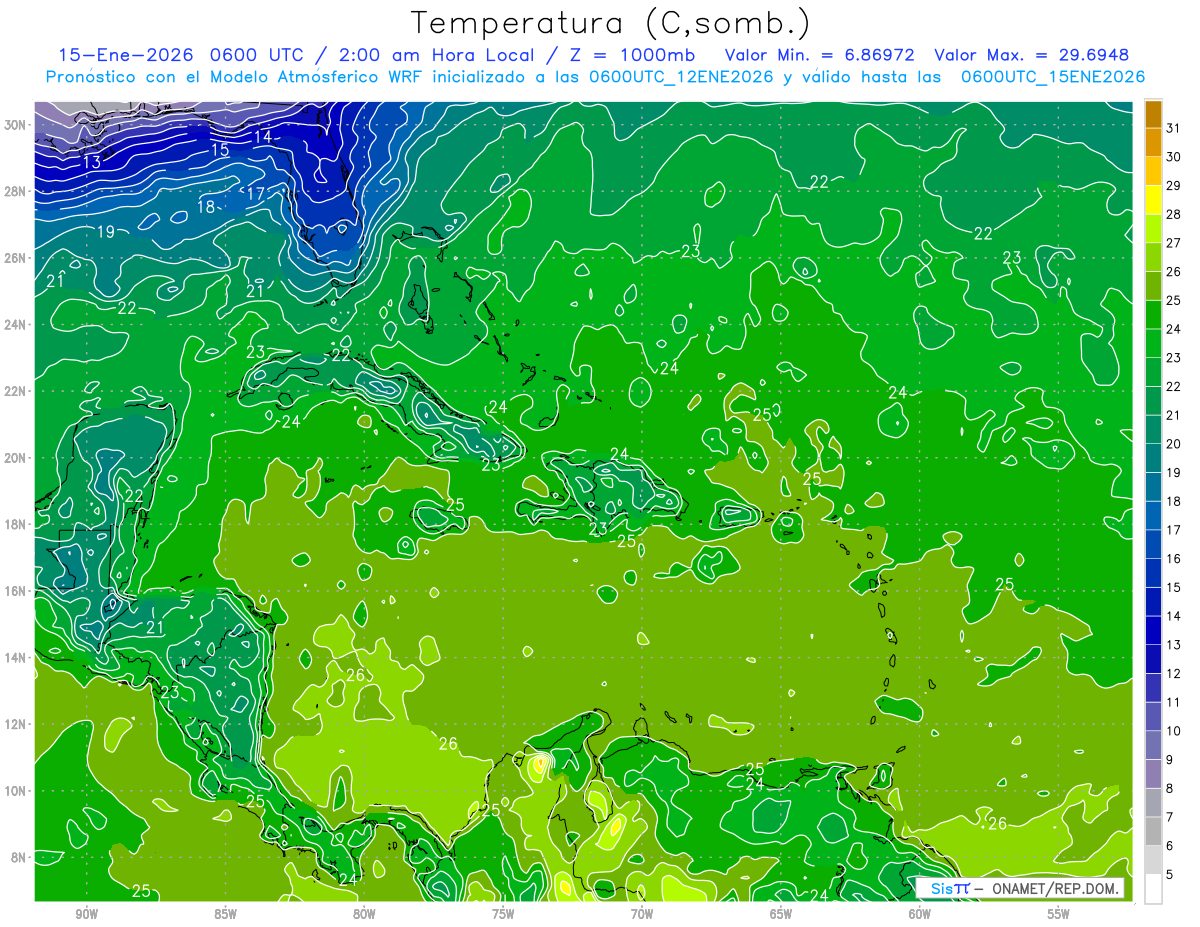Image resolution: width=1200 pixels, height=927 pixels.
Task: Click the '15' contour label on the map
Action: click(220, 150)
